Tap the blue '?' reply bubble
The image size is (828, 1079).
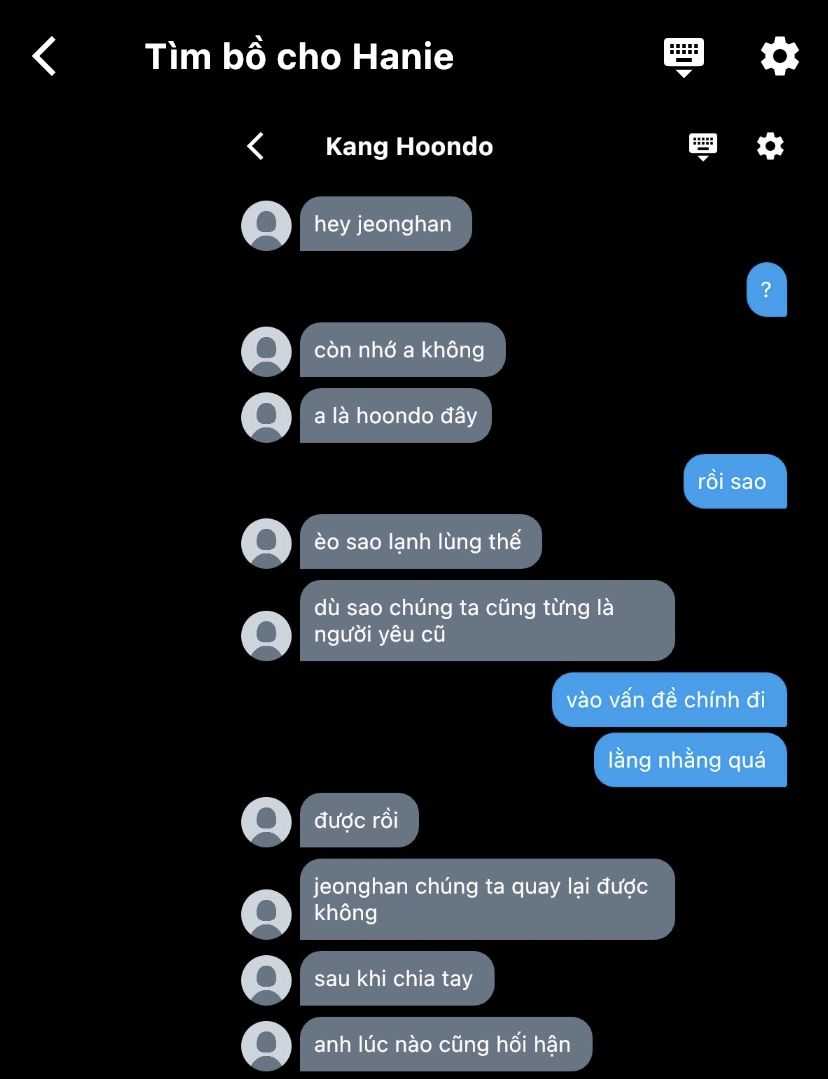[x=766, y=289]
